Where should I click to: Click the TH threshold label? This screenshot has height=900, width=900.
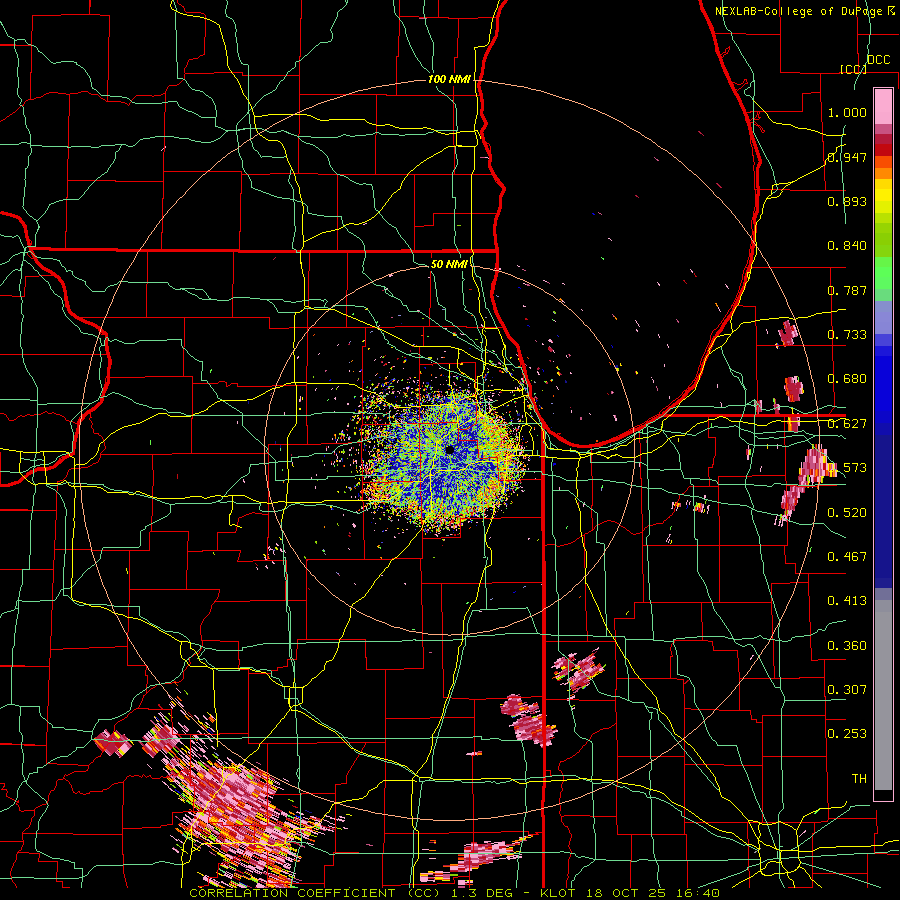[x=859, y=779]
